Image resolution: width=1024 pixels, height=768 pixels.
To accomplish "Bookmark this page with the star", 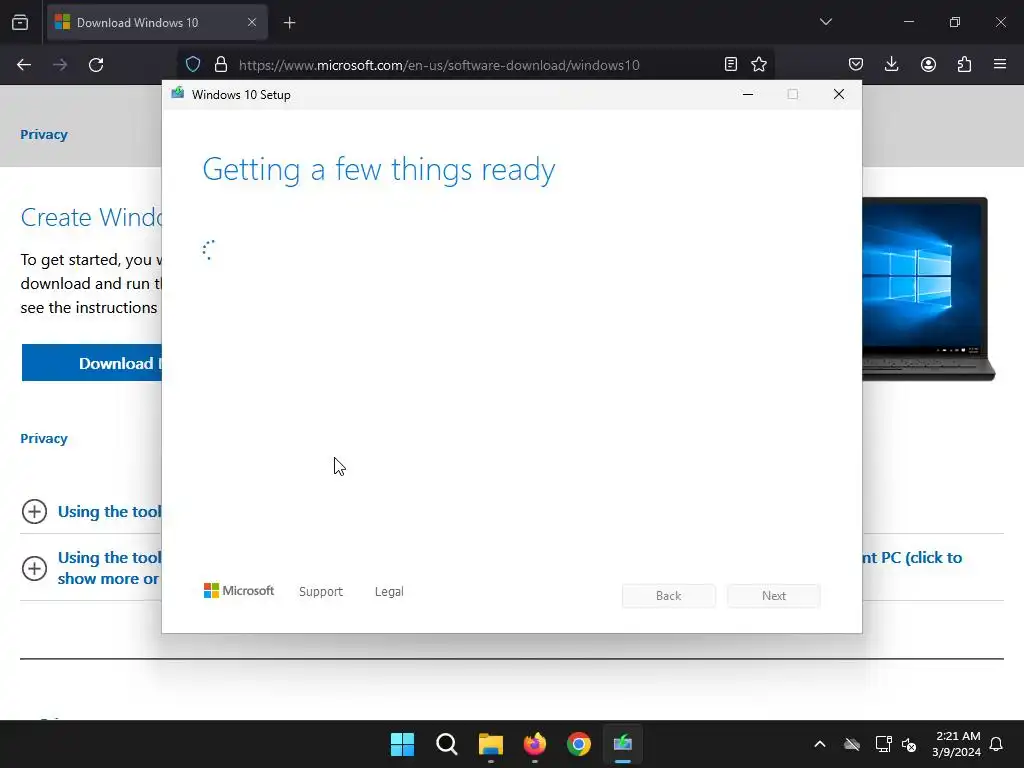I will (759, 64).
